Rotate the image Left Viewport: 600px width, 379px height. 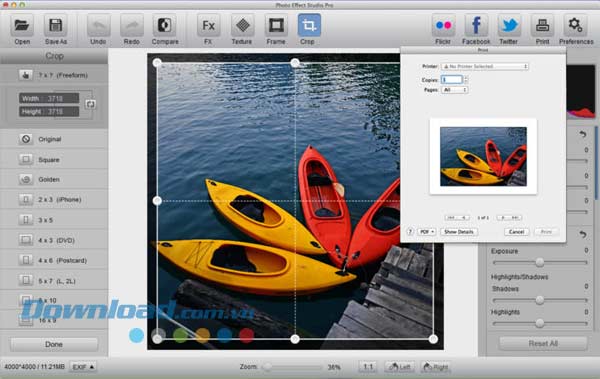[400, 367]
